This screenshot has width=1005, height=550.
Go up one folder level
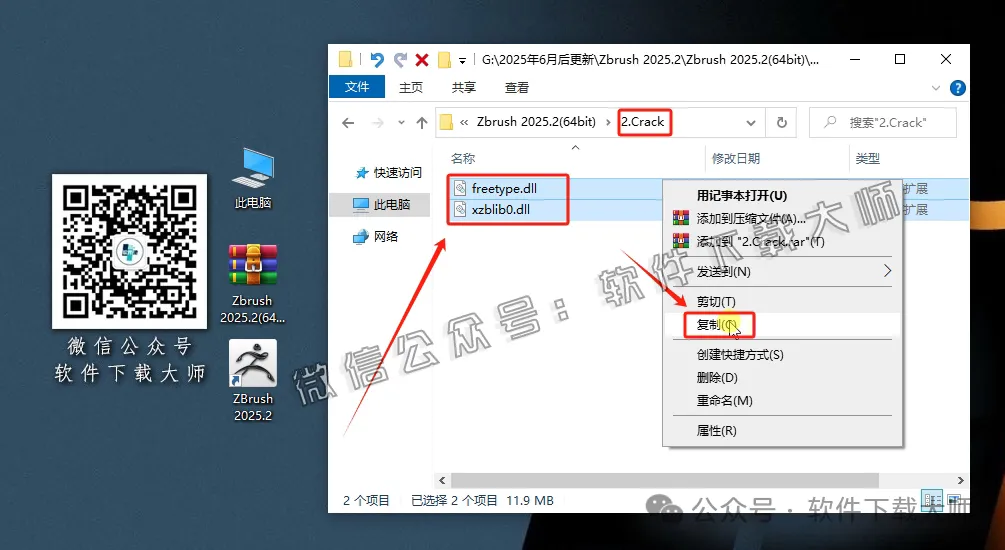(x=422, y=122)
